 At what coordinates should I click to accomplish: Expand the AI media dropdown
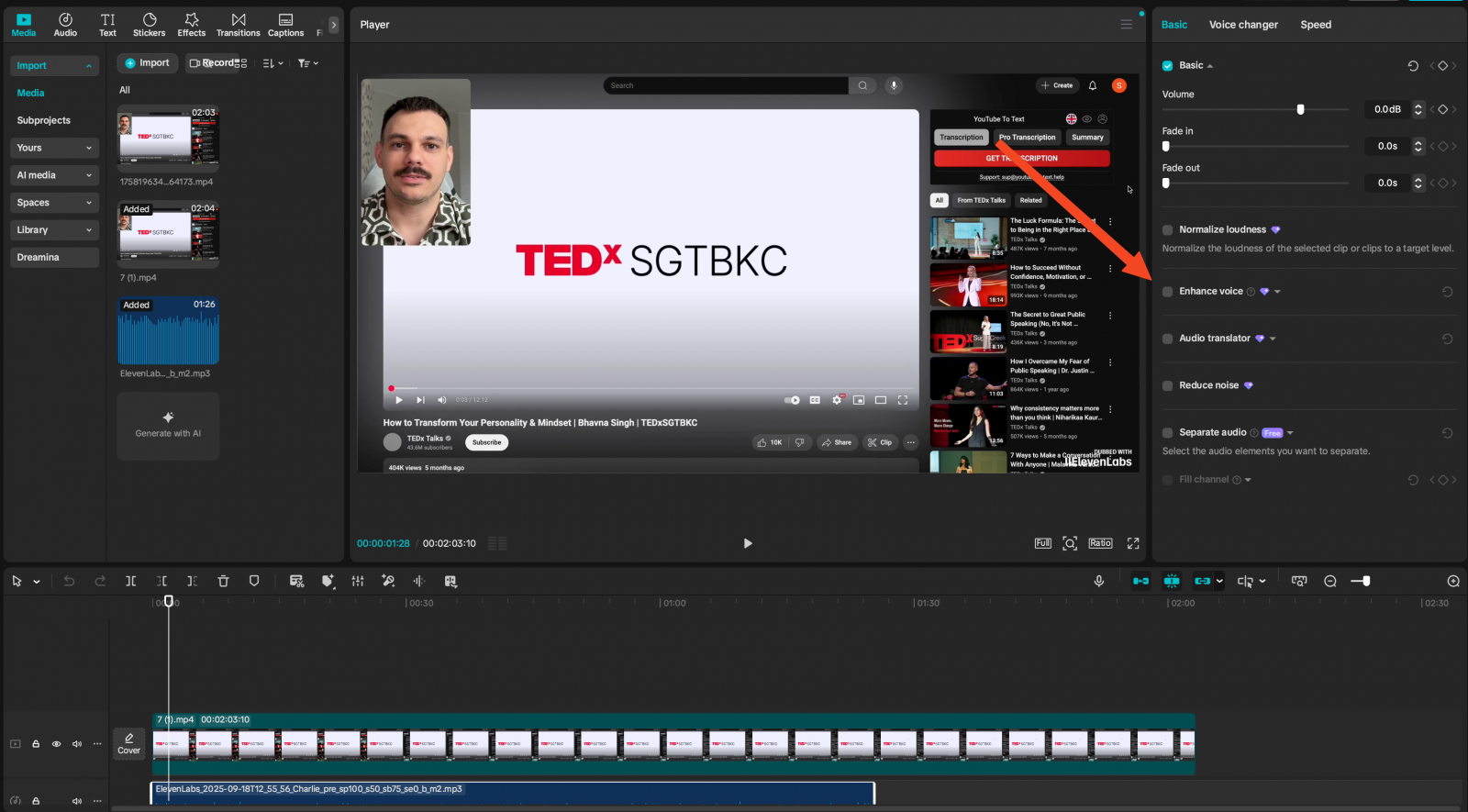tap(55, 175)
